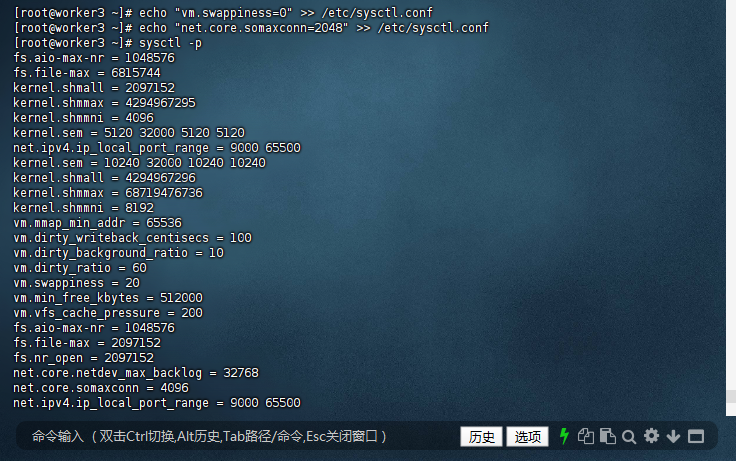Open search with the magnifier icon
The height and width of the screenshot is (461, 736).
629,437
